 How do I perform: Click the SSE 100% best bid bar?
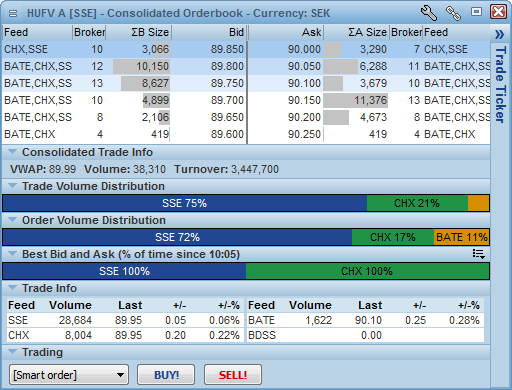pyautogui.click(x=124, y=271)
